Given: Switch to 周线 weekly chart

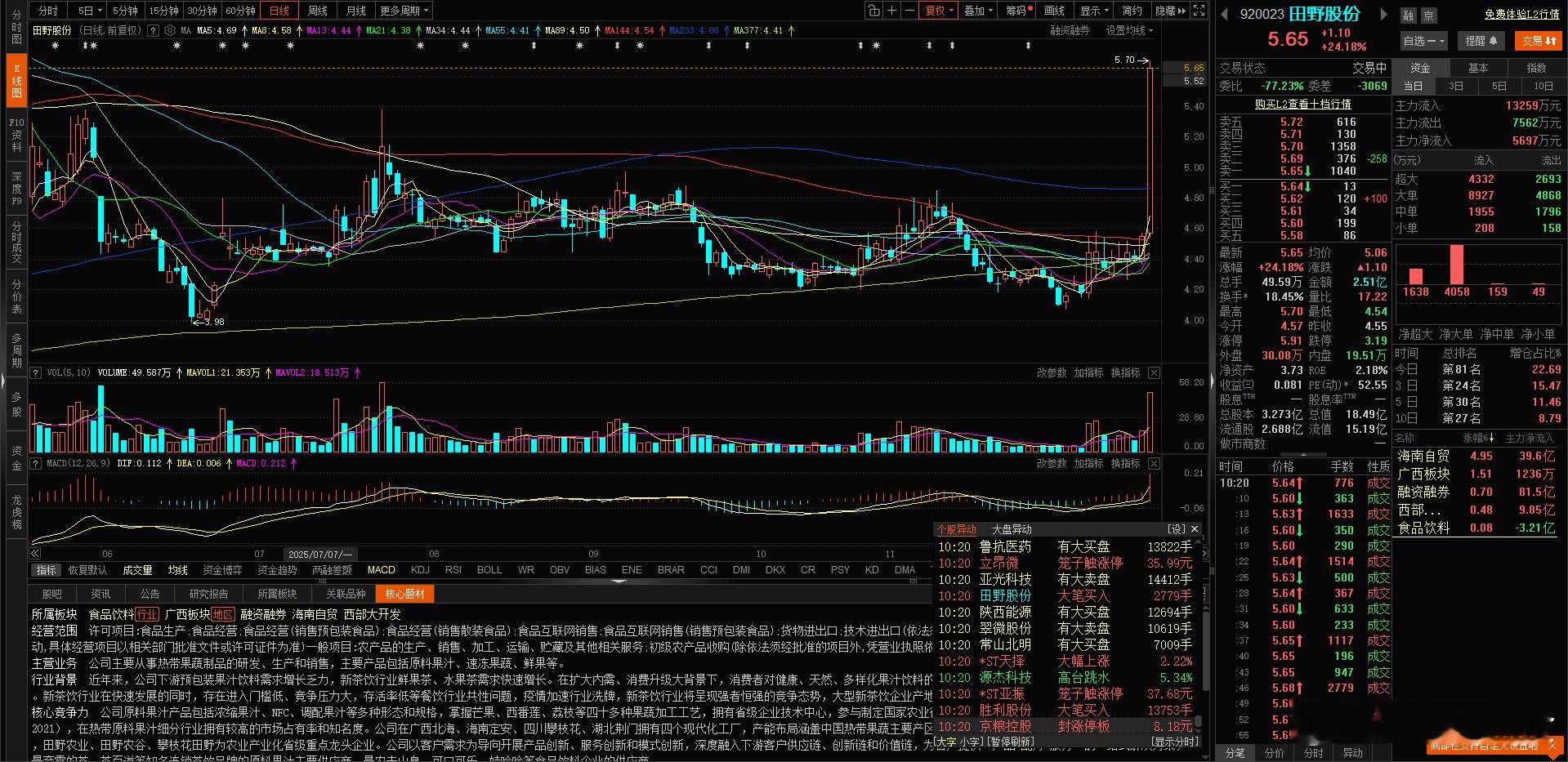Looking at the screenshot, I should click(318, 11).
